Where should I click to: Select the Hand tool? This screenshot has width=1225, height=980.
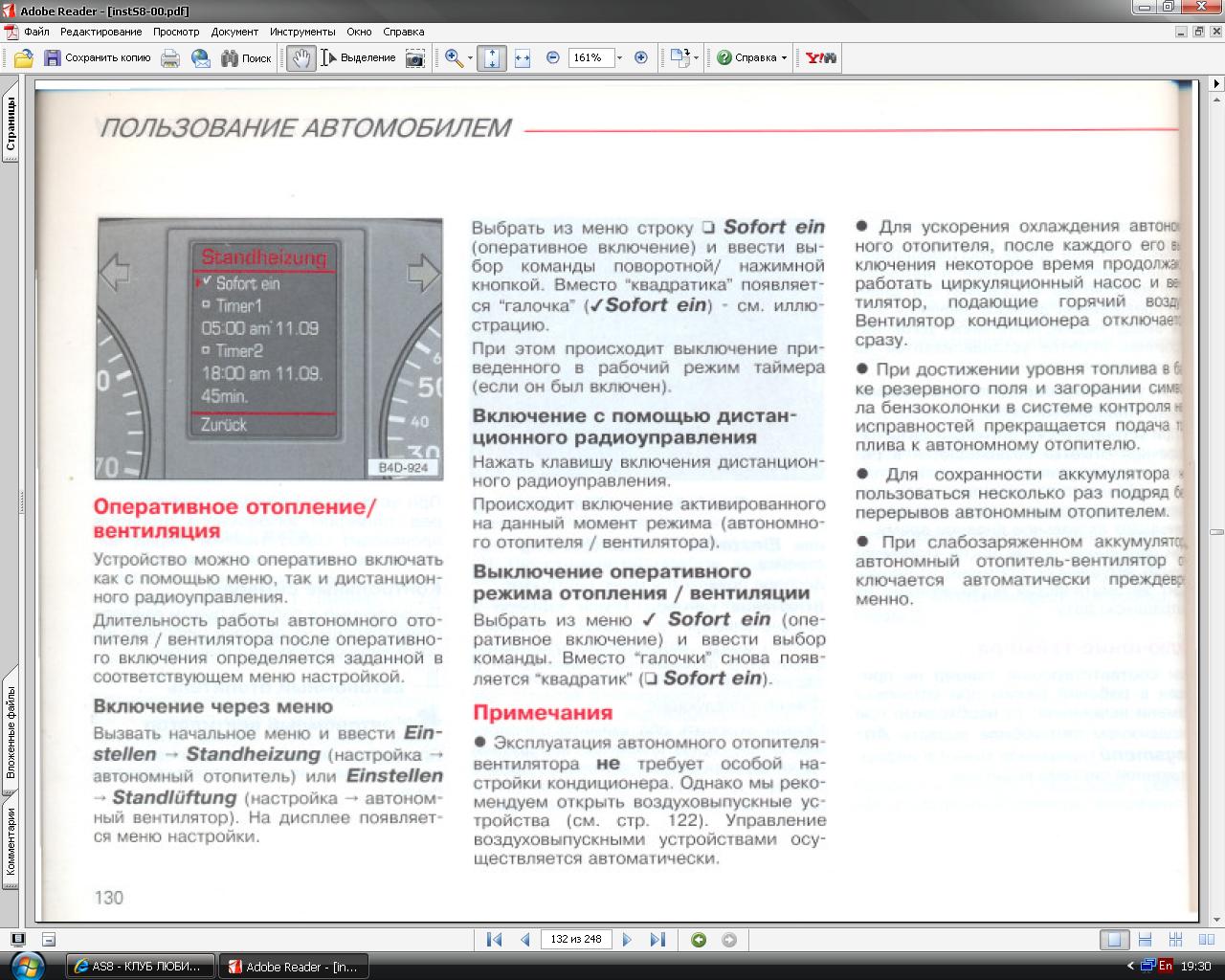click(x=301, y=58)
